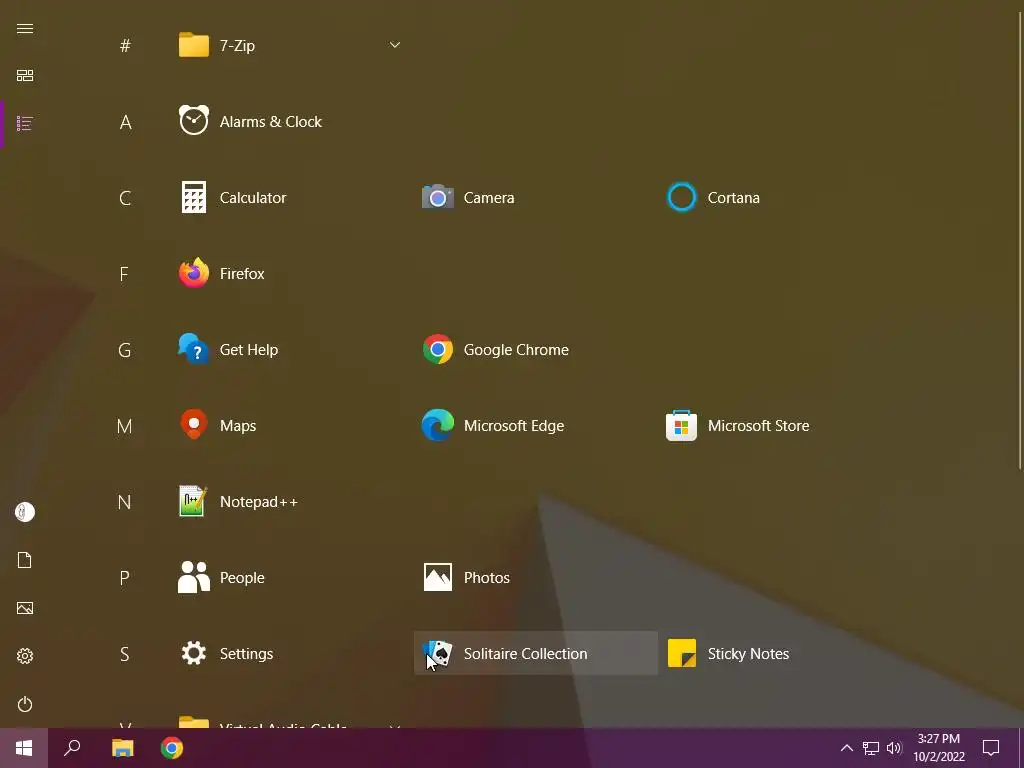Jump to letter N section header
The height and width of the screenshot is (768, 1024).
(x=124, y=502)
